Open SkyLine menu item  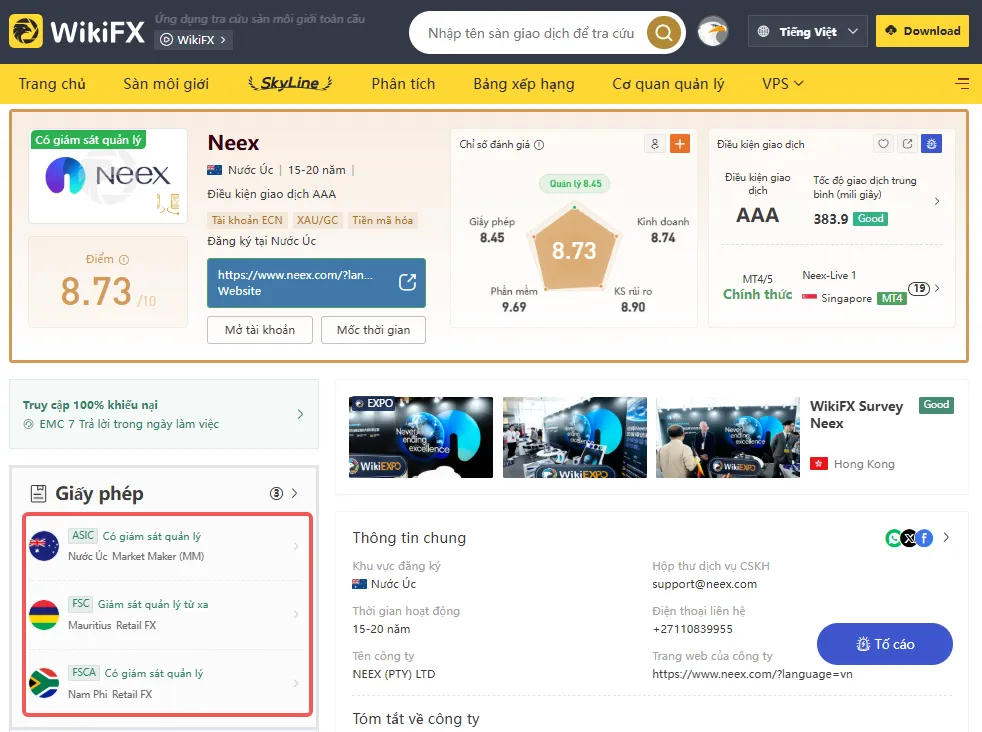point(290,83)
